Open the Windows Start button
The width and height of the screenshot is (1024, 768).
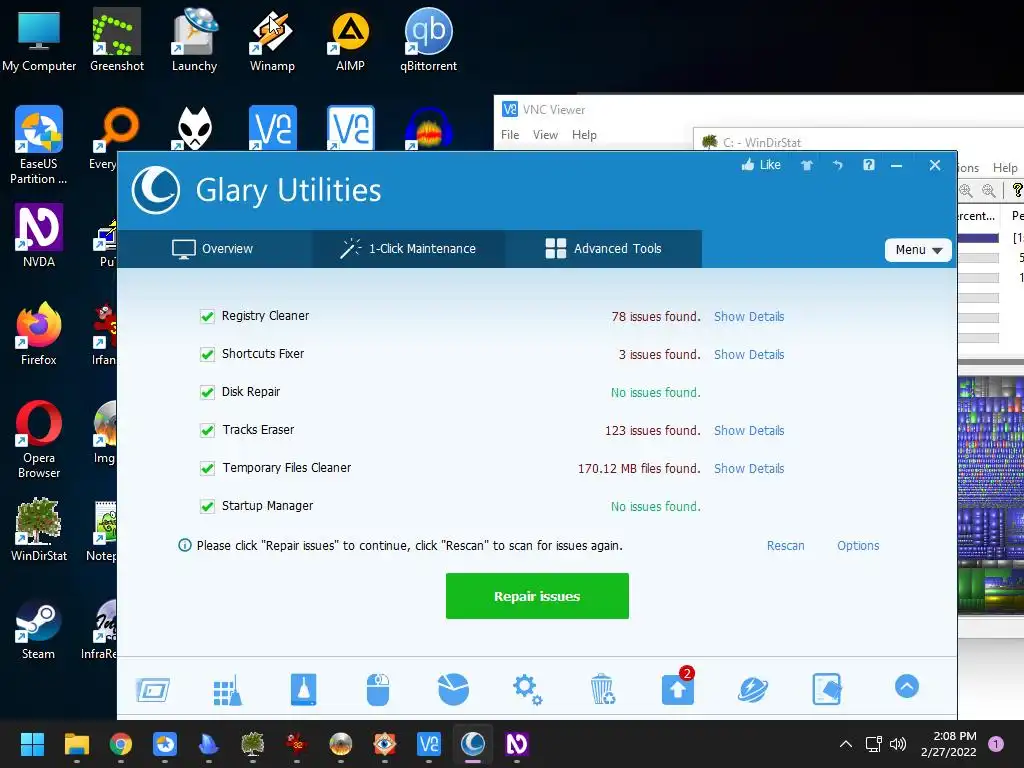click(32, 744)
